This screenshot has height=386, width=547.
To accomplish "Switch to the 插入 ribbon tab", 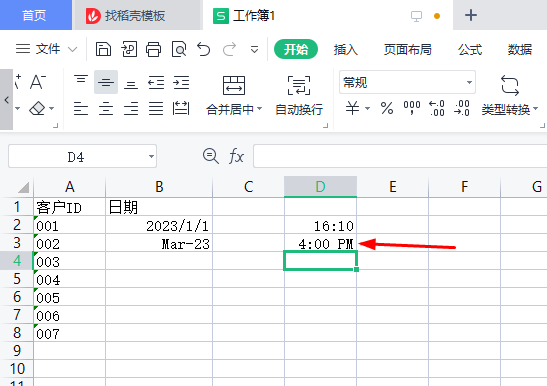I will click(x=345, y=50).
